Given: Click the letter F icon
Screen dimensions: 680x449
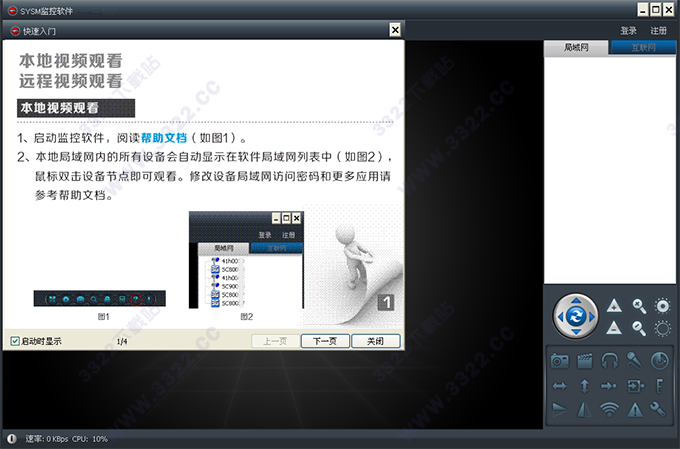Looking at the screenshot, I should [x=660, y=386].
